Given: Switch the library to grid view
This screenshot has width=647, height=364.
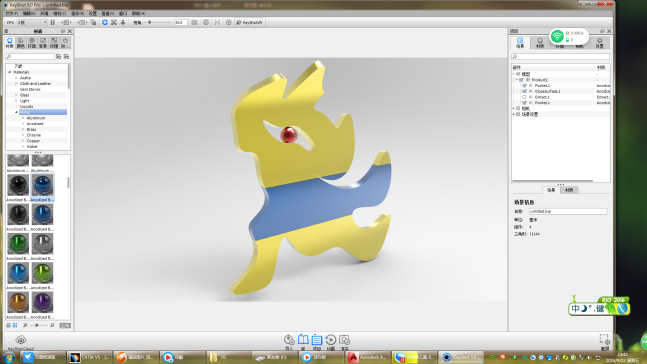Looking at the screenshot, I should (x=15, y=326).
